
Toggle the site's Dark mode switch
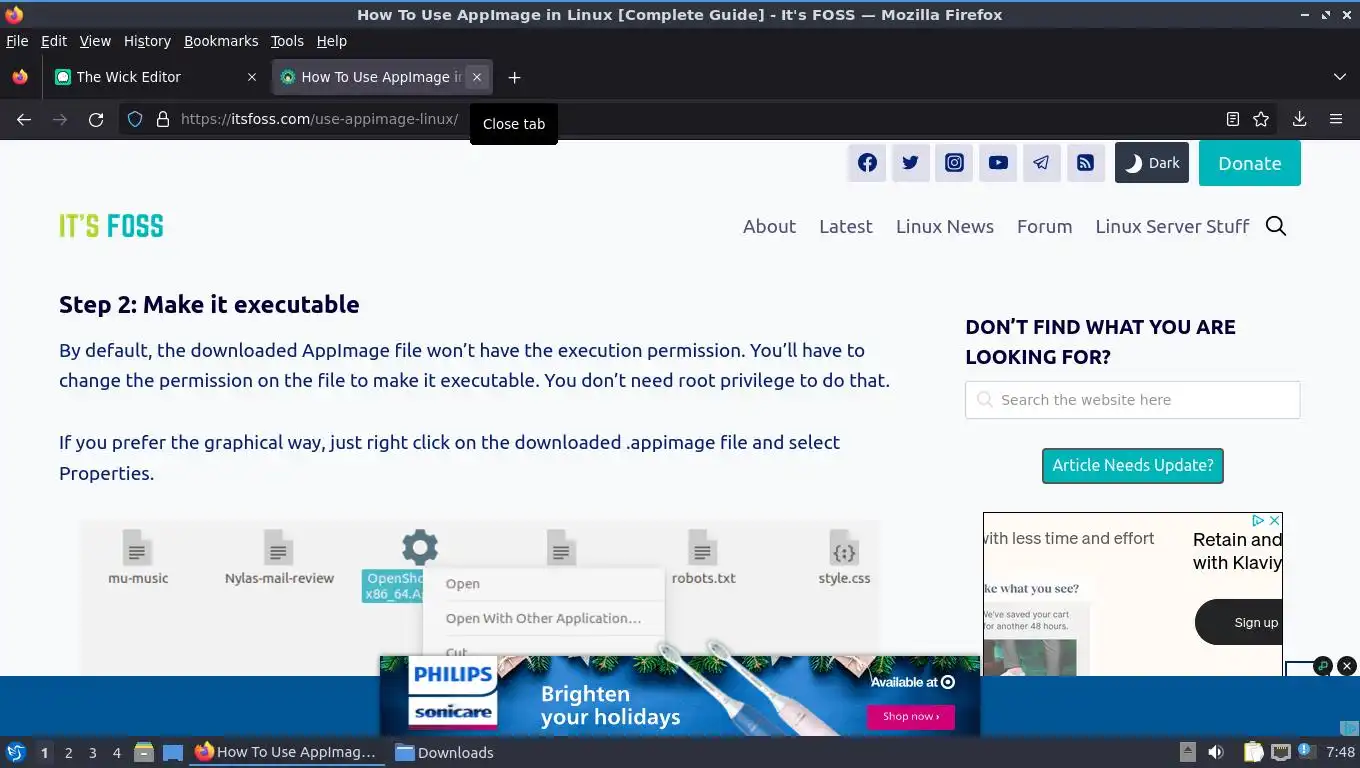[1152, 163]
